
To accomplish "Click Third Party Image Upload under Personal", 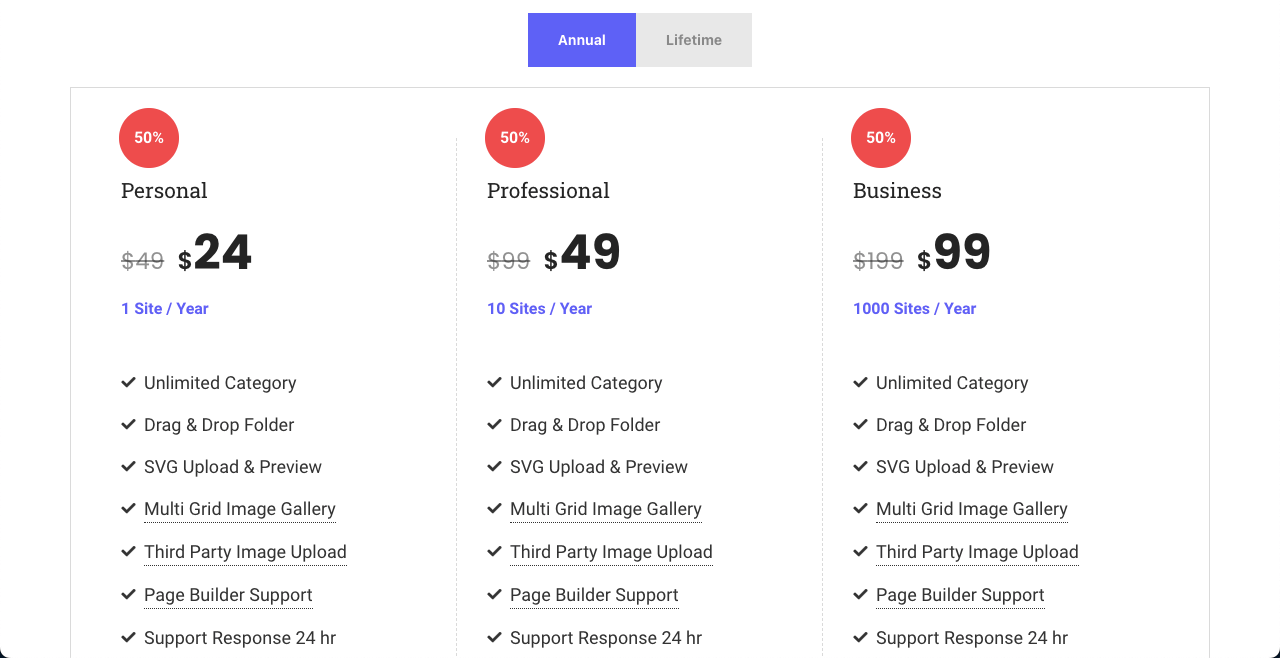I will (245, 552).
